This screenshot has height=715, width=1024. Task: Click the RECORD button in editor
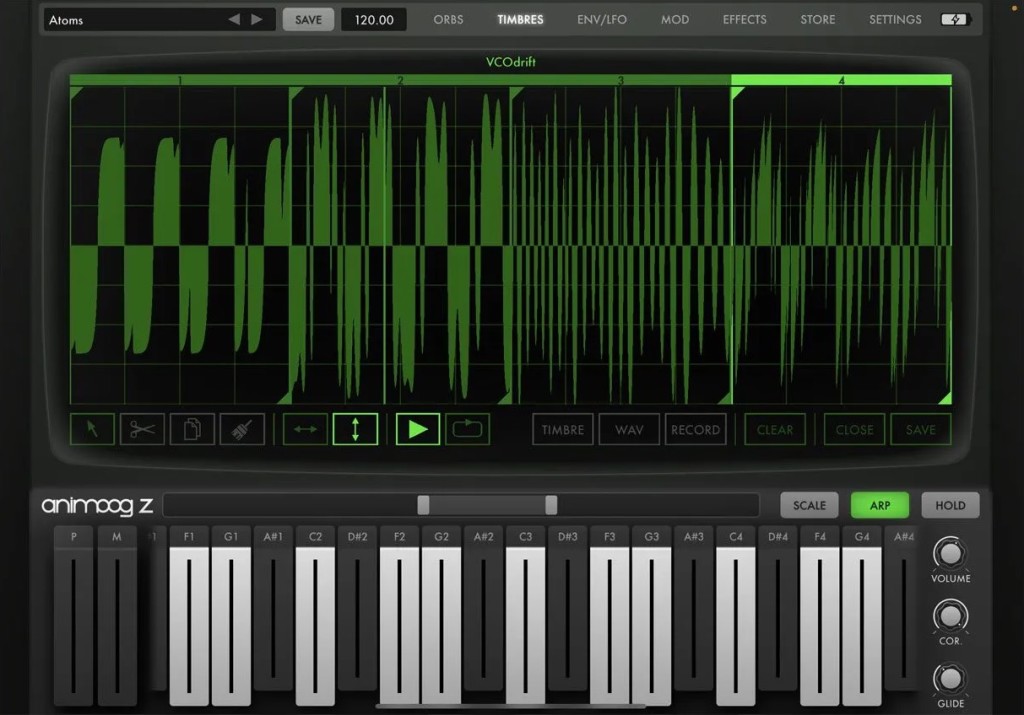695,429
